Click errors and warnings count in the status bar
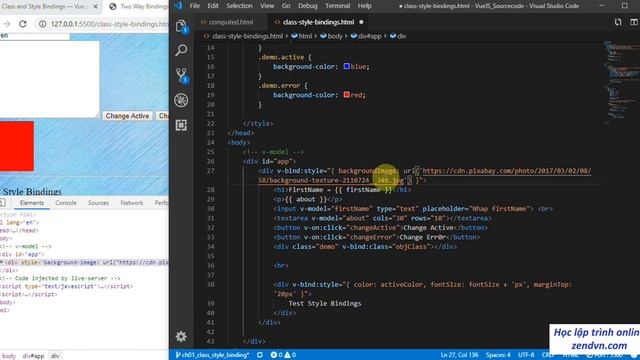Viewport: 640px width, 360px height. [283, 355]
